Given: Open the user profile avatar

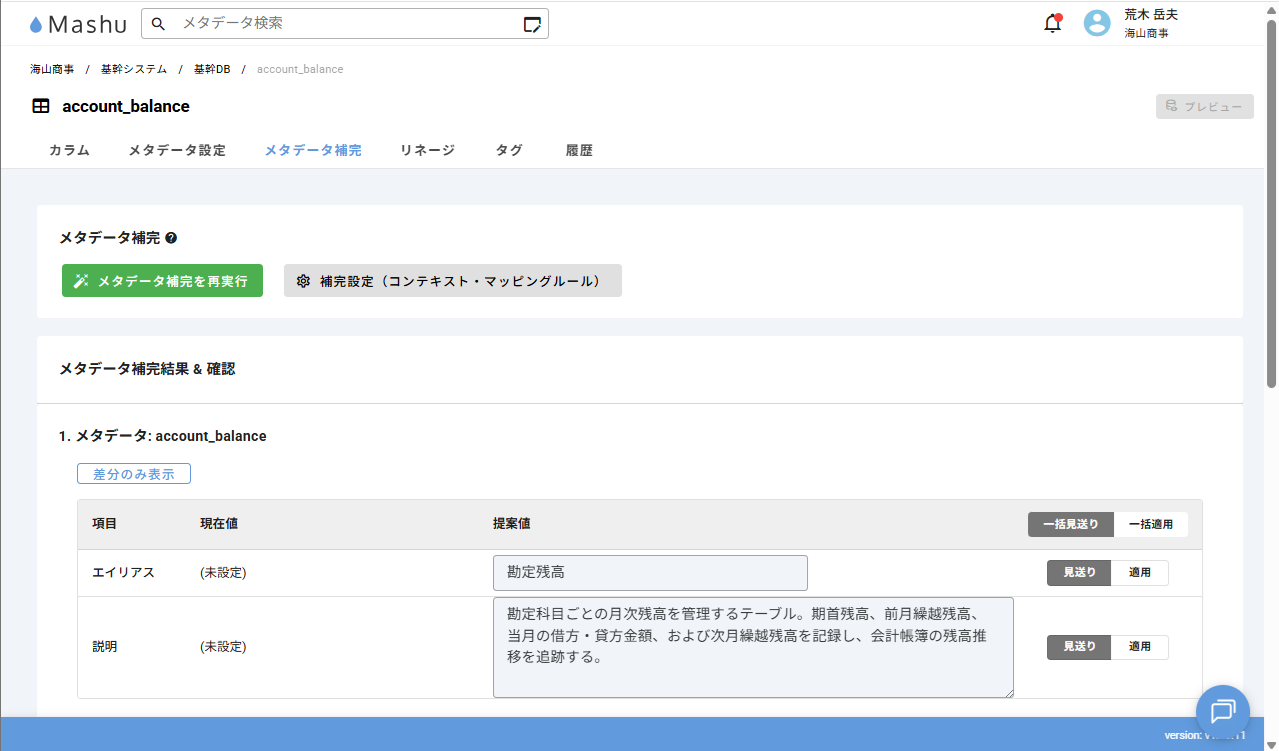Looking at the screenshot, I should click(1097, 24).
